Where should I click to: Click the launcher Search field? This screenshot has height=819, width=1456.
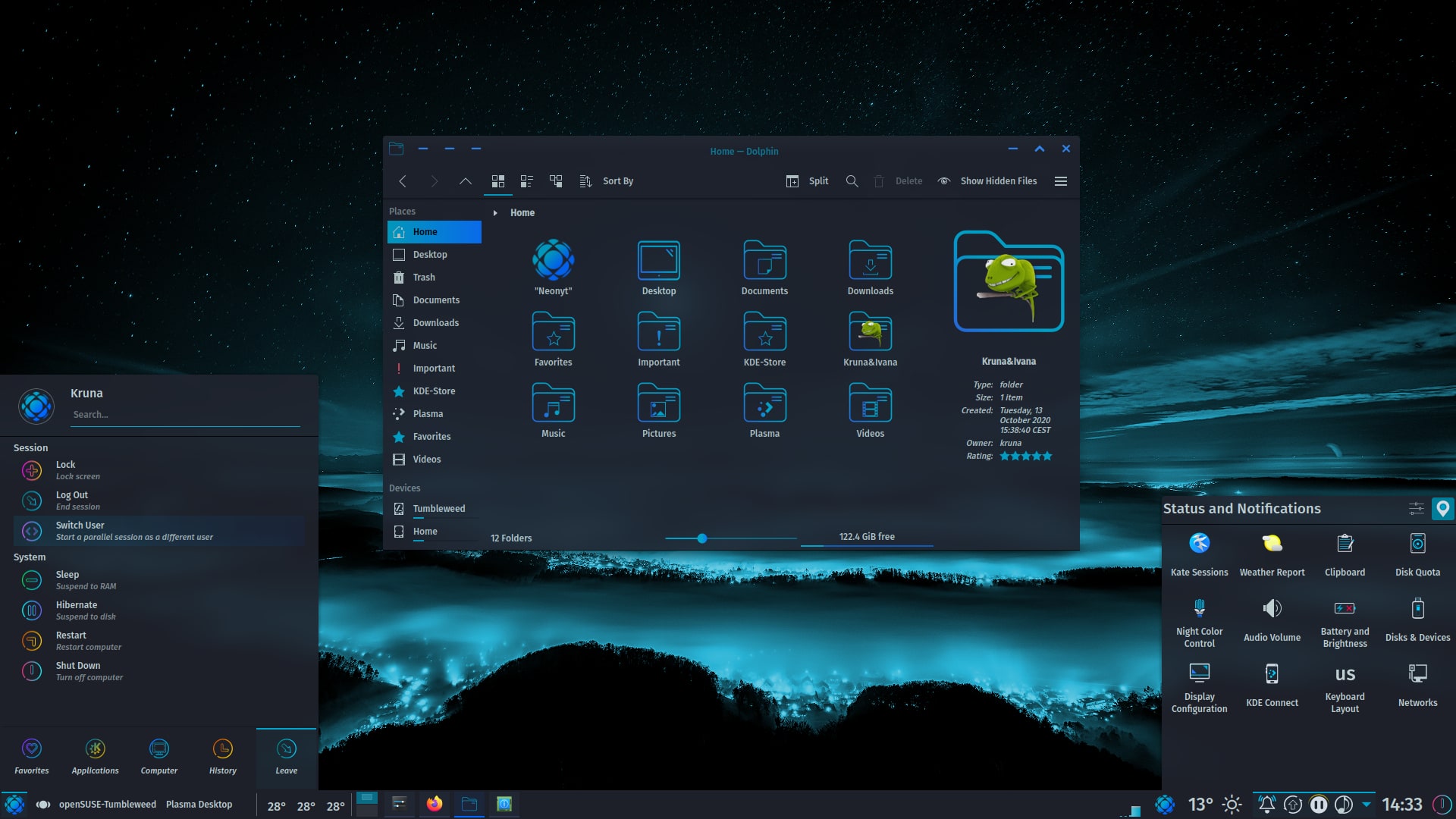pyautogui.click(x=185, y=415)
